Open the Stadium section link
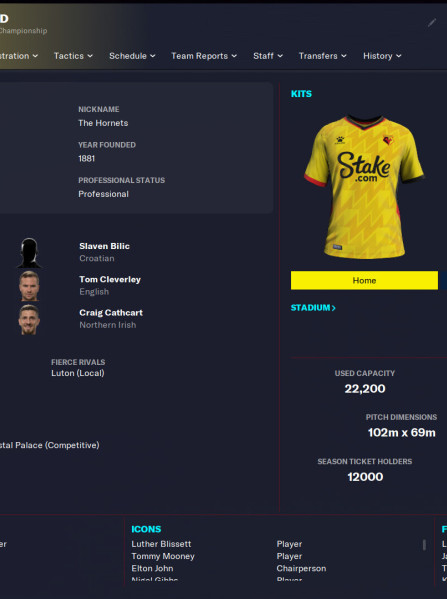 pyautogui.click(x=313, y=308)
